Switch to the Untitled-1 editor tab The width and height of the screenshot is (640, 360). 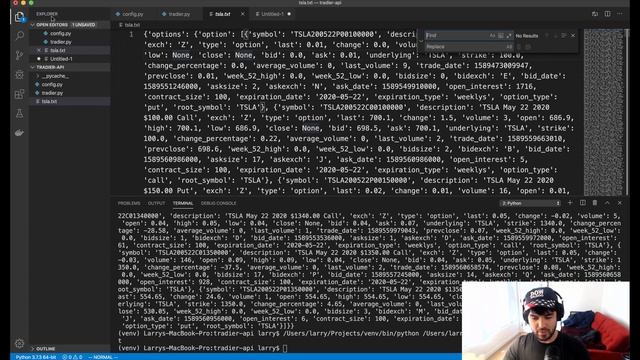[272, 14]
